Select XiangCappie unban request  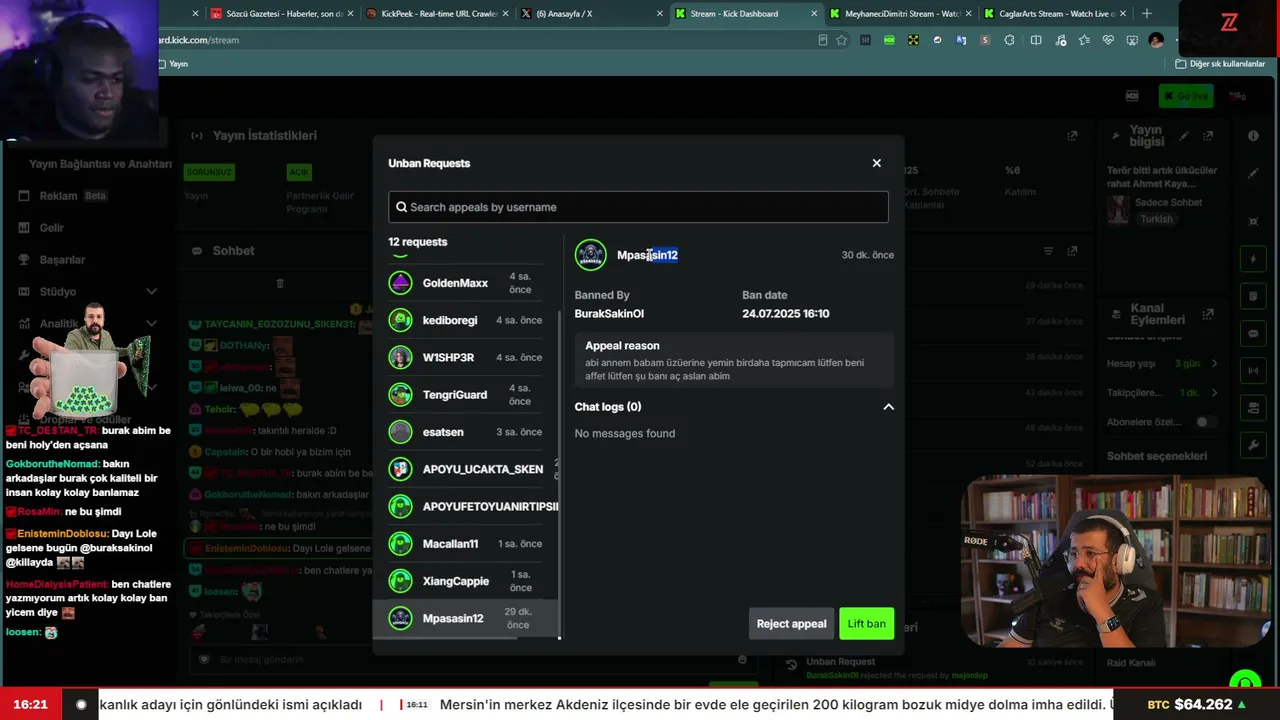pyautogui.click(x=466, y=581)
